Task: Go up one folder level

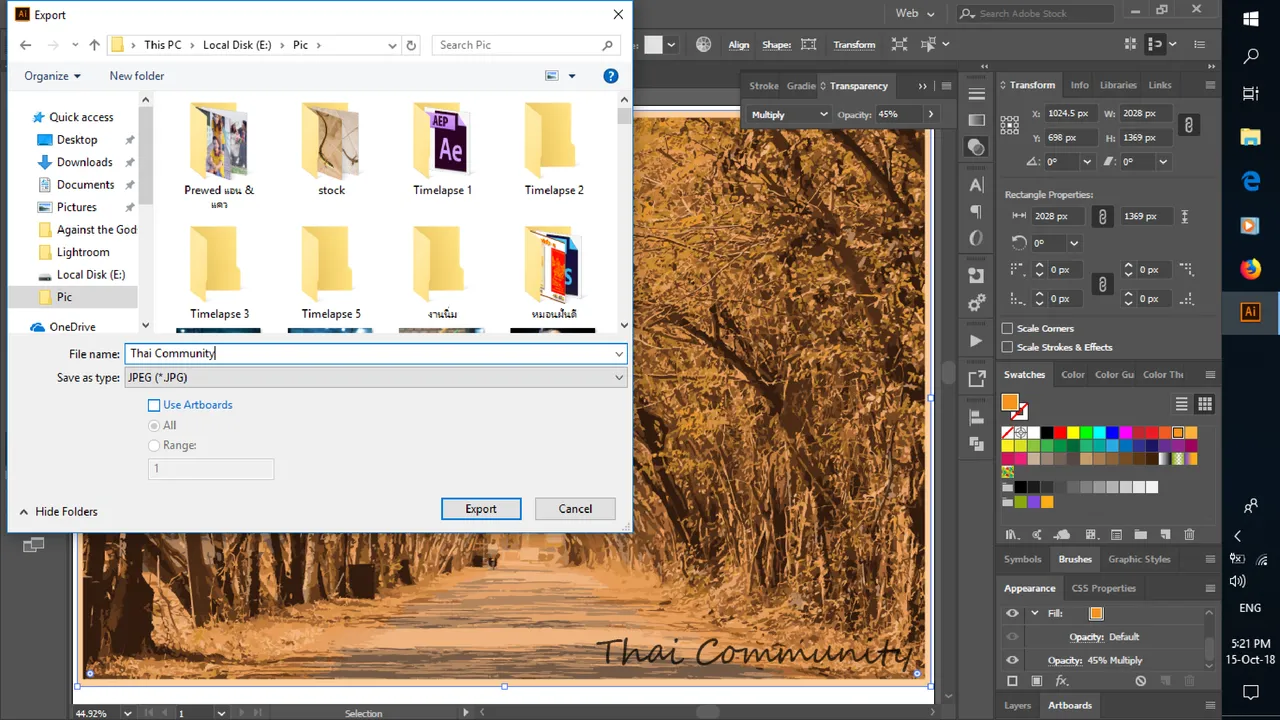Action: coord(94,45)
